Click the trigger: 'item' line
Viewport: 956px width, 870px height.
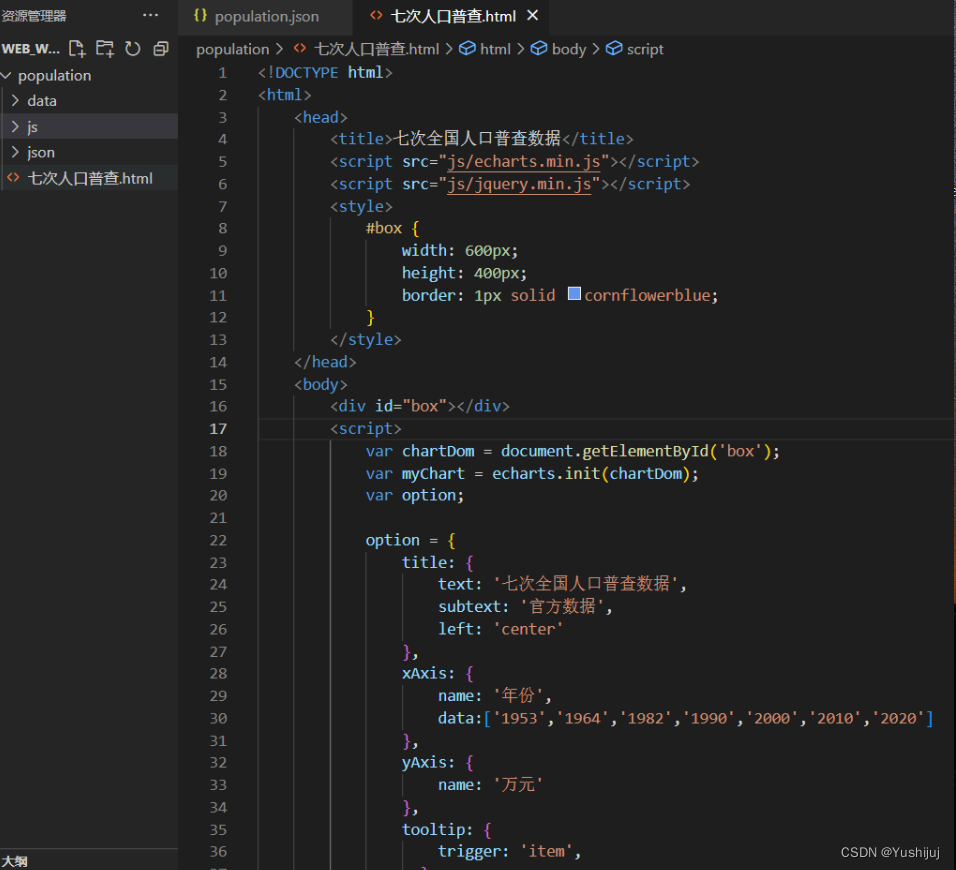coord(509,852)
